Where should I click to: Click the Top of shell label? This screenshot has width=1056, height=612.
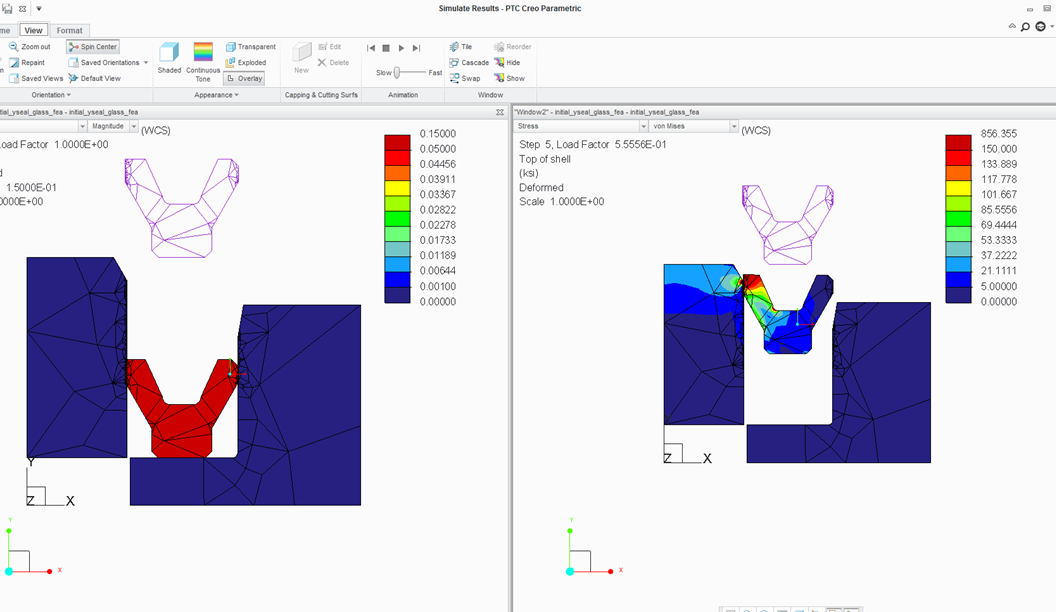[545, 159]
